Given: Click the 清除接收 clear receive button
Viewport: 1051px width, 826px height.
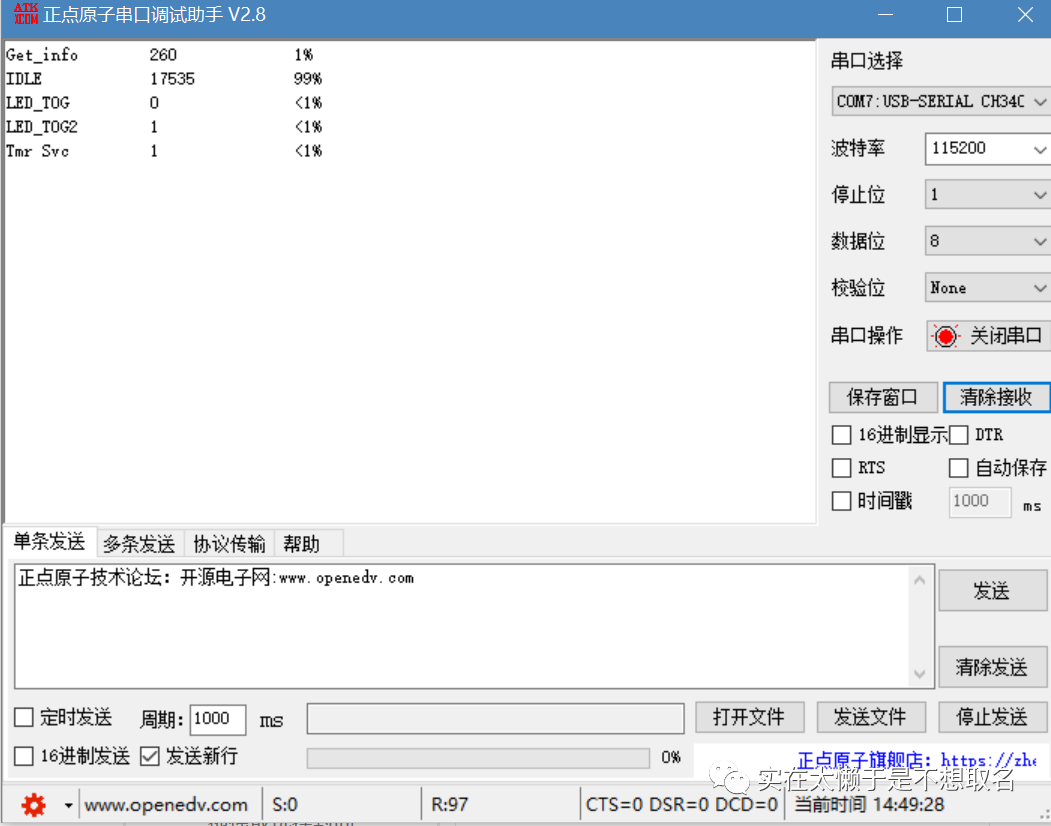Looking at the screenshot, I should (x=996, y=397).
